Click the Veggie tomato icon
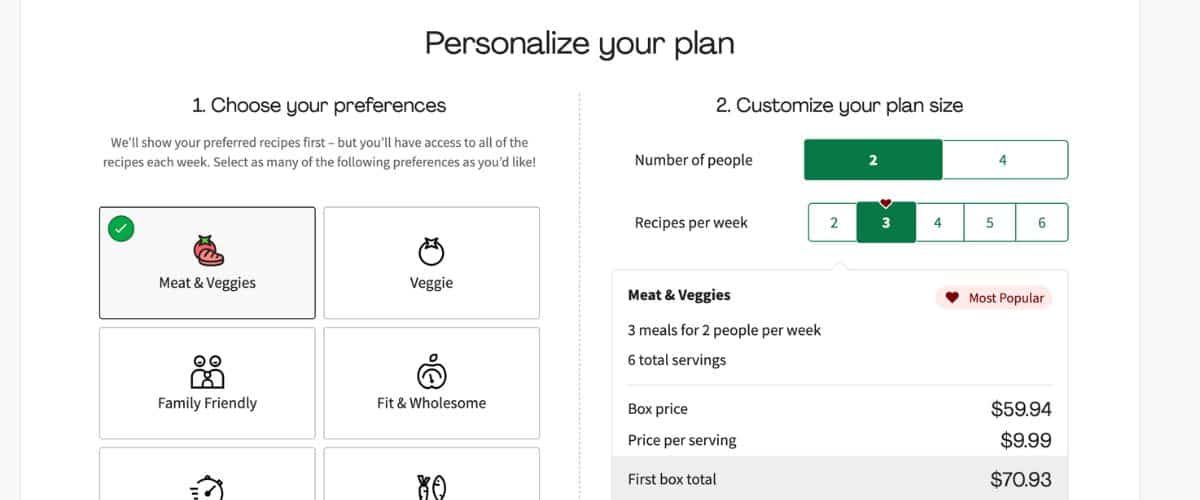 431,250
